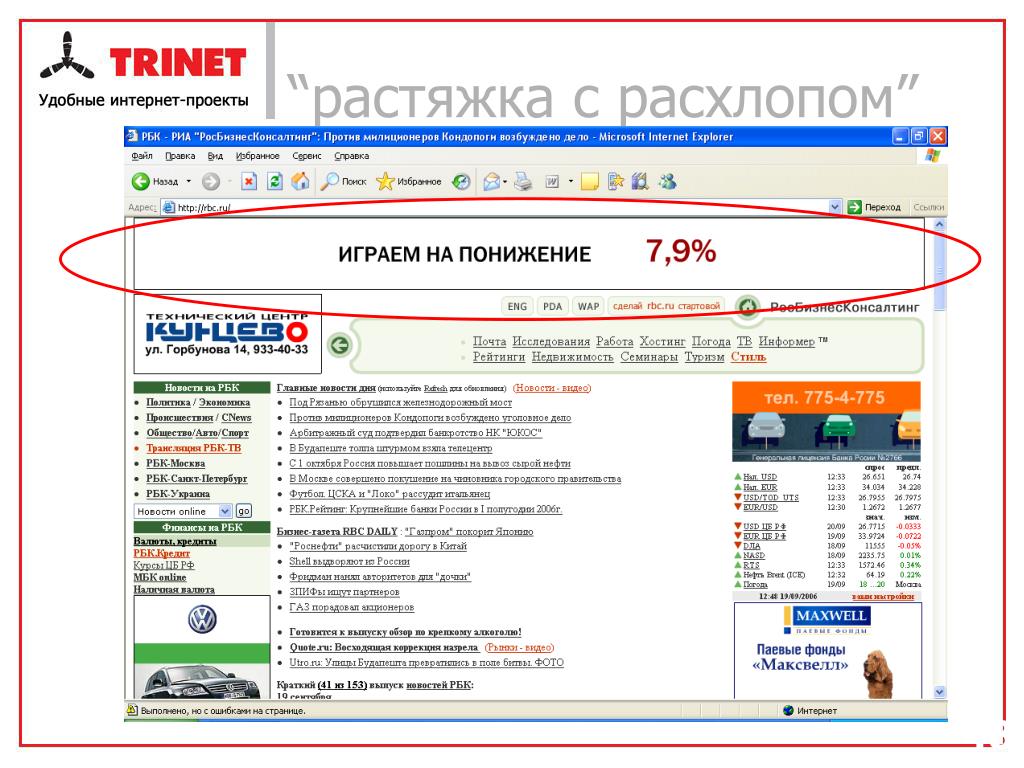Open the РБК.Кредит link
Screen dimensions: 1024x768
(x=161, y=553)
